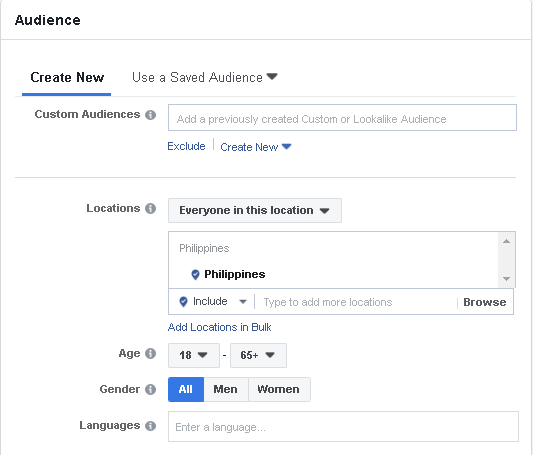Viewport: 533px width, 455px height.
Task: Click the Include location pin icon
Action: 183,301
